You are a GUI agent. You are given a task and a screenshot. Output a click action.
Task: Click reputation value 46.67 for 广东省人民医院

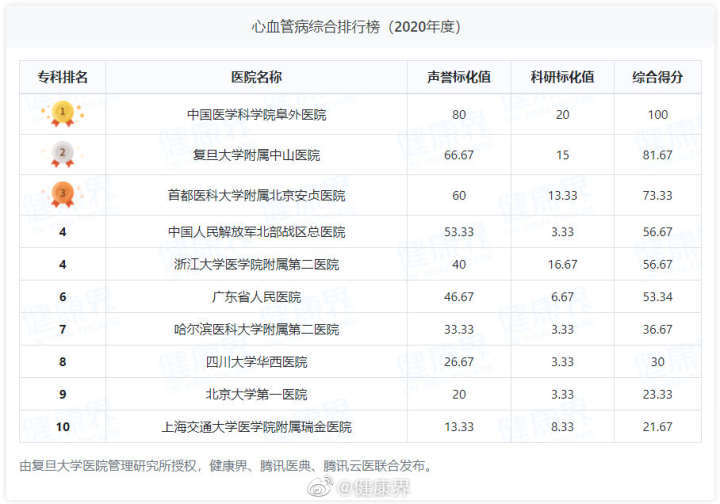click(459, 297)
